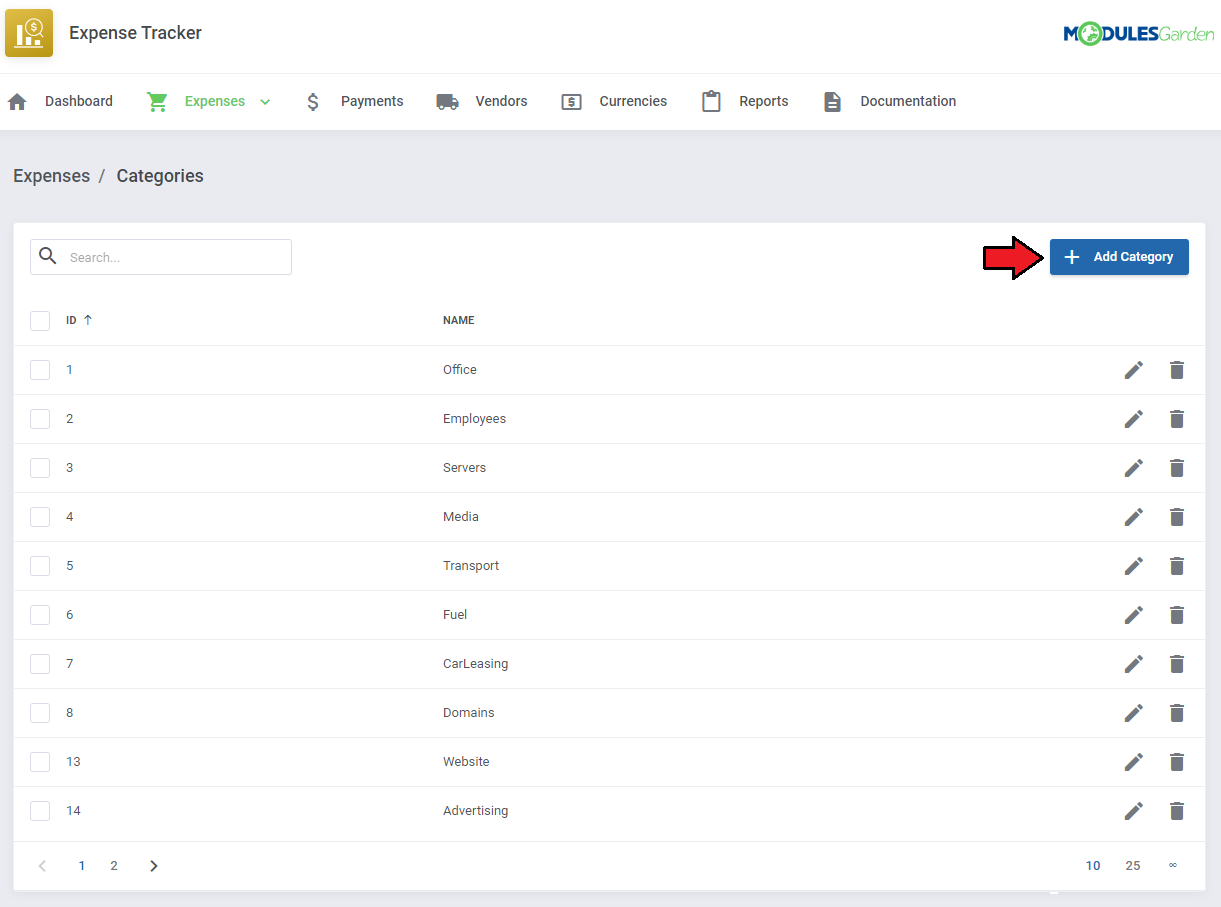This screenshot has width=1221, height=907.
Task: Click the Reports clipboard icon
Action: coord(711,101)
